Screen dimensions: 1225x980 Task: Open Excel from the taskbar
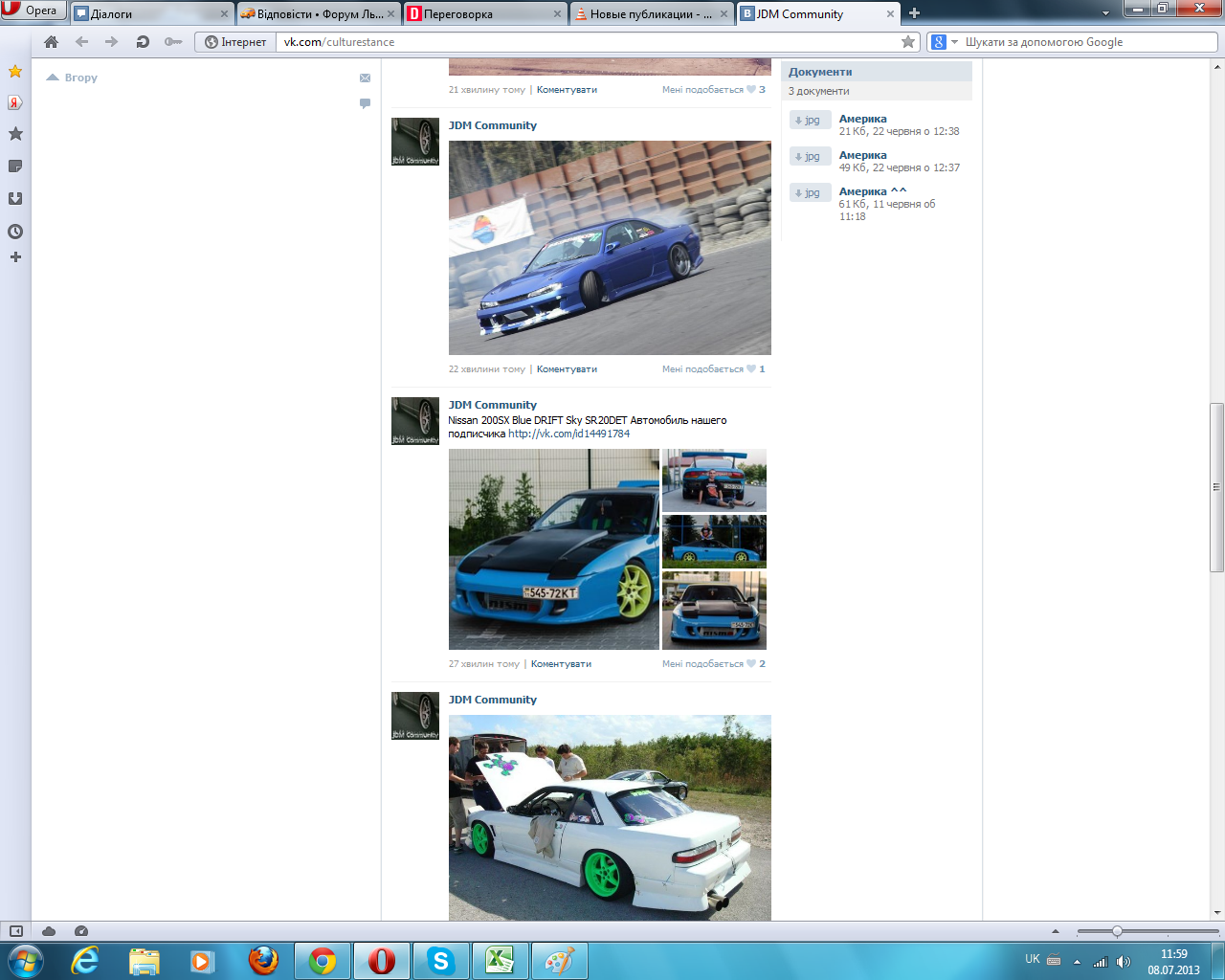[501, 960]
